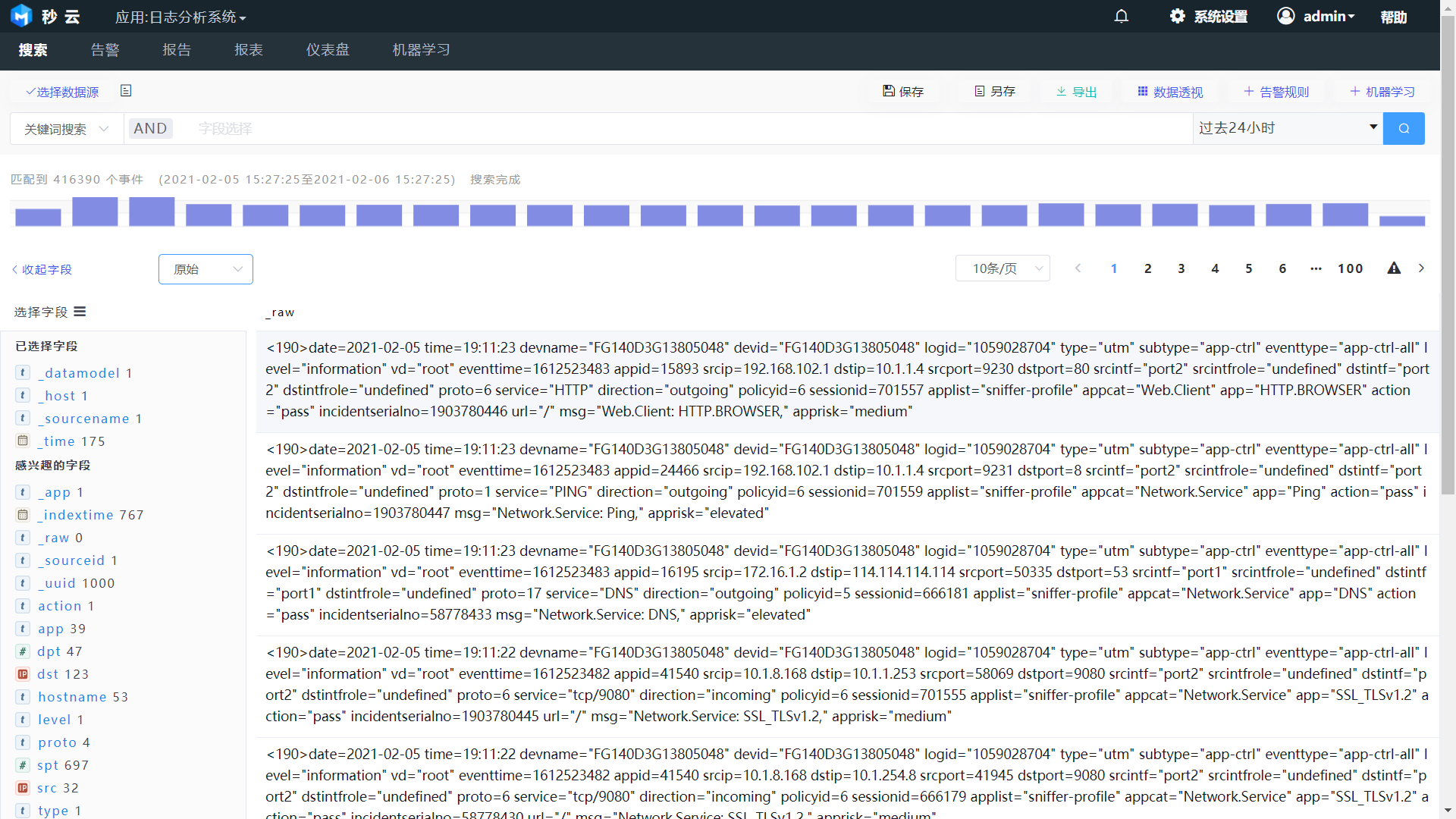Open the keyword search type dropdown

point(66,129)
